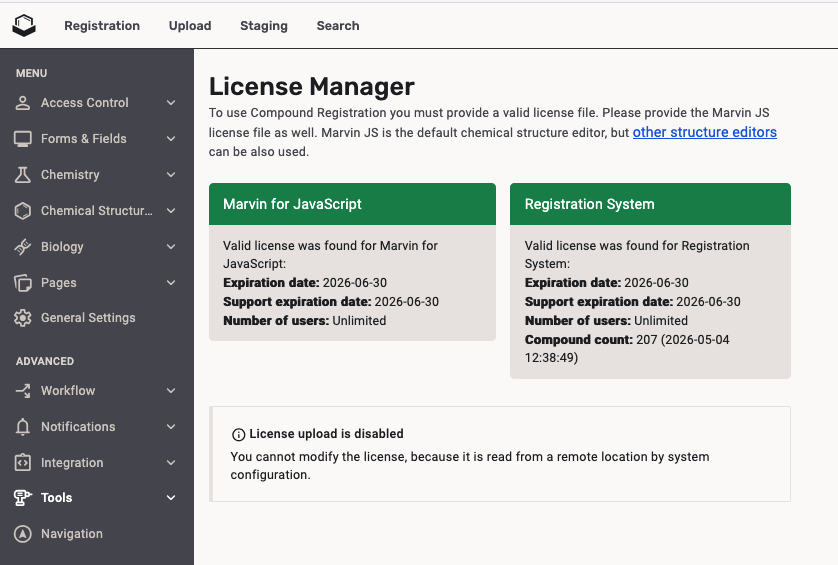Click the info icon beside License upload is disabled
The height and width of the screenshot is (565, 838).
238,435
